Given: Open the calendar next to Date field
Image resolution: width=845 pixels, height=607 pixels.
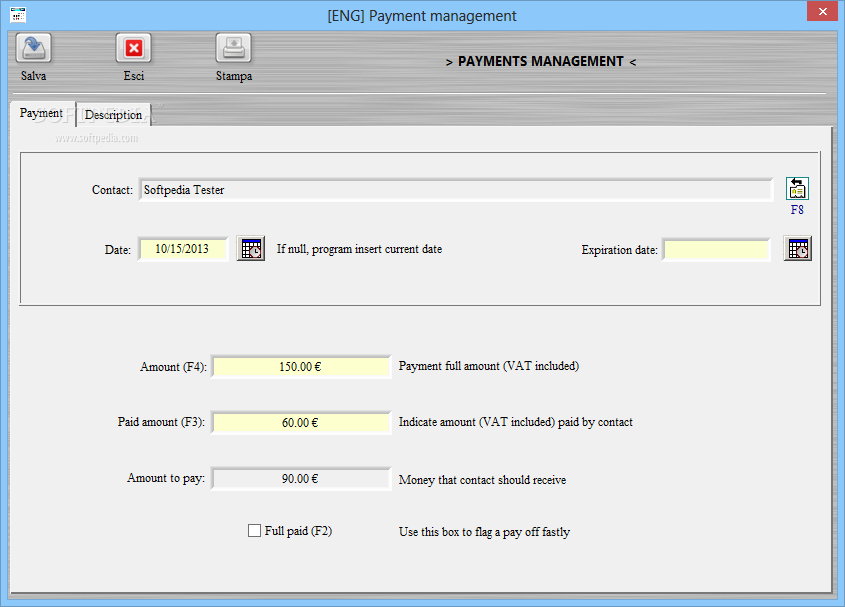Looking at the screenshot, I should point(251,249).
